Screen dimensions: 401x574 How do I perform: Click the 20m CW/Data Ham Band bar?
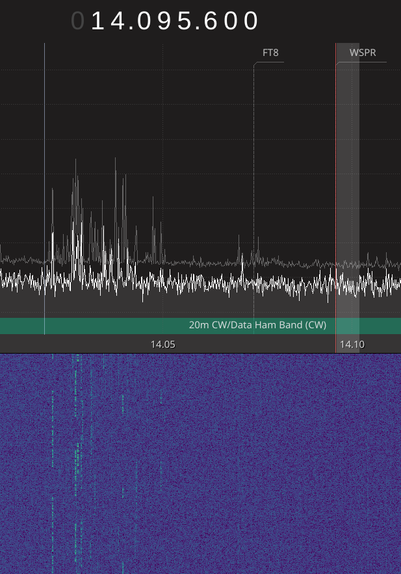[x=200, y=325]
